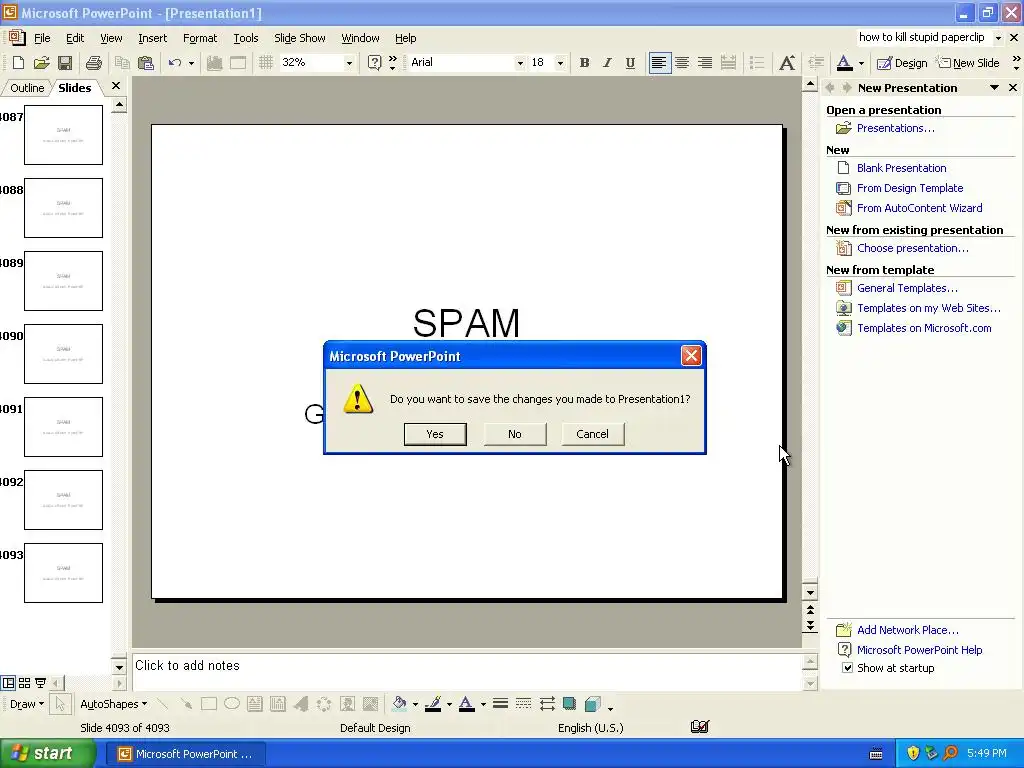Start Slide Show view icon at bottom left
This screenshot has height=768, width=1024.
pos(40,683)
